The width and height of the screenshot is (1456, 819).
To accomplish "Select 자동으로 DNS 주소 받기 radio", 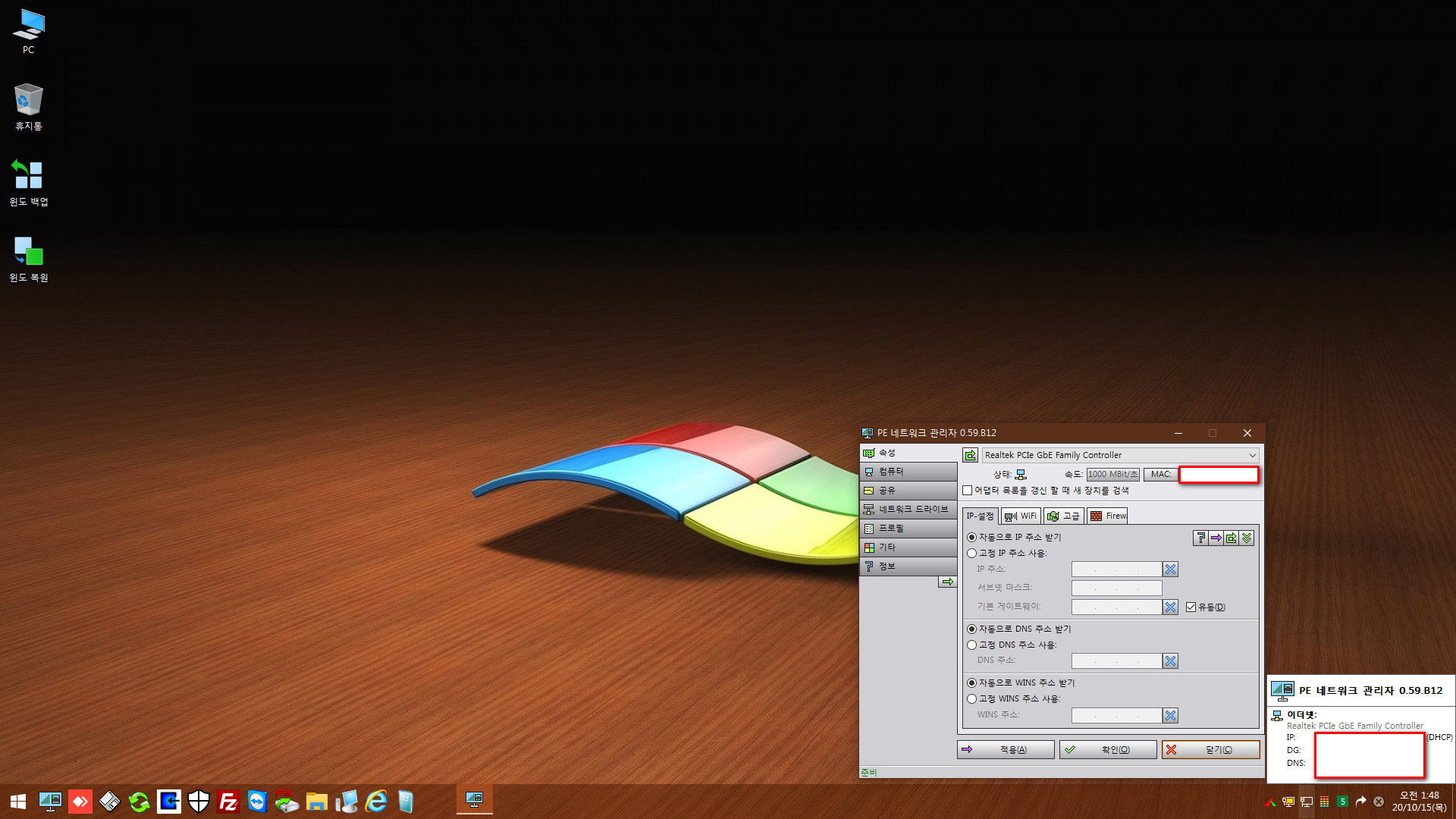I will pos(971,629).
